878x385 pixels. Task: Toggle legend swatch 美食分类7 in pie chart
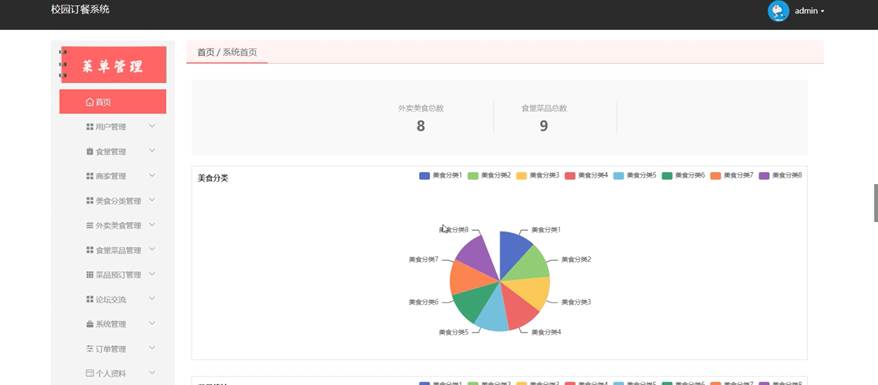pos(716,176)
